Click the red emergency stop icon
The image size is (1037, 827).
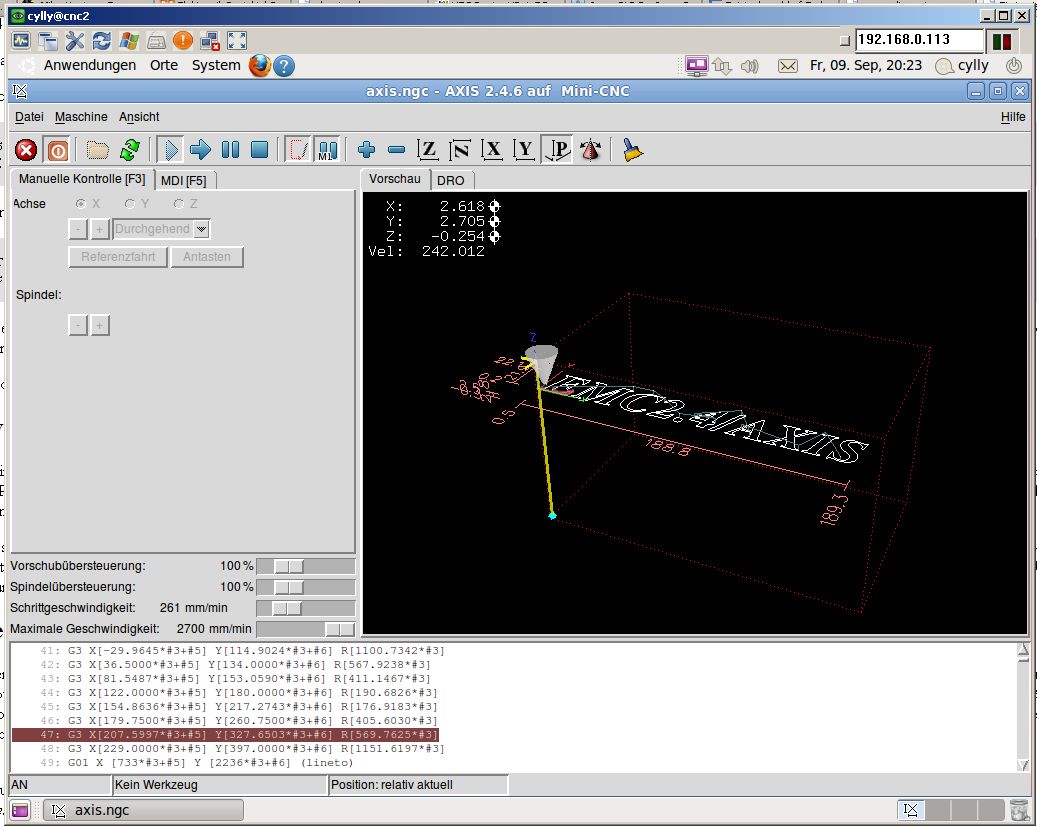click(x=26, y=150)
